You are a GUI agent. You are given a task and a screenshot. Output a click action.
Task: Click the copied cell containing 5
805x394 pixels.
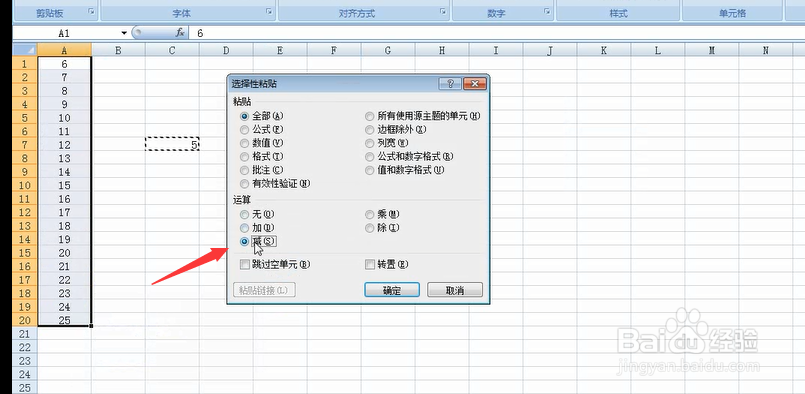(172, 145)
